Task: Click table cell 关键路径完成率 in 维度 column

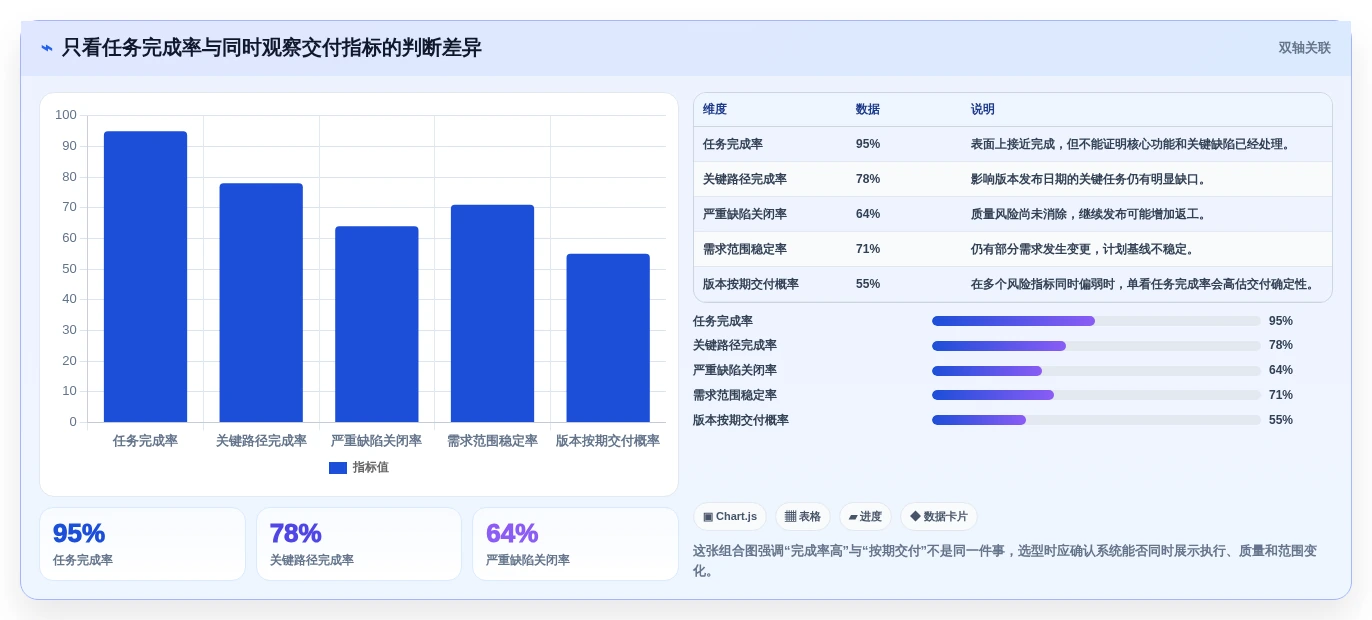Action: coord(745,179)
